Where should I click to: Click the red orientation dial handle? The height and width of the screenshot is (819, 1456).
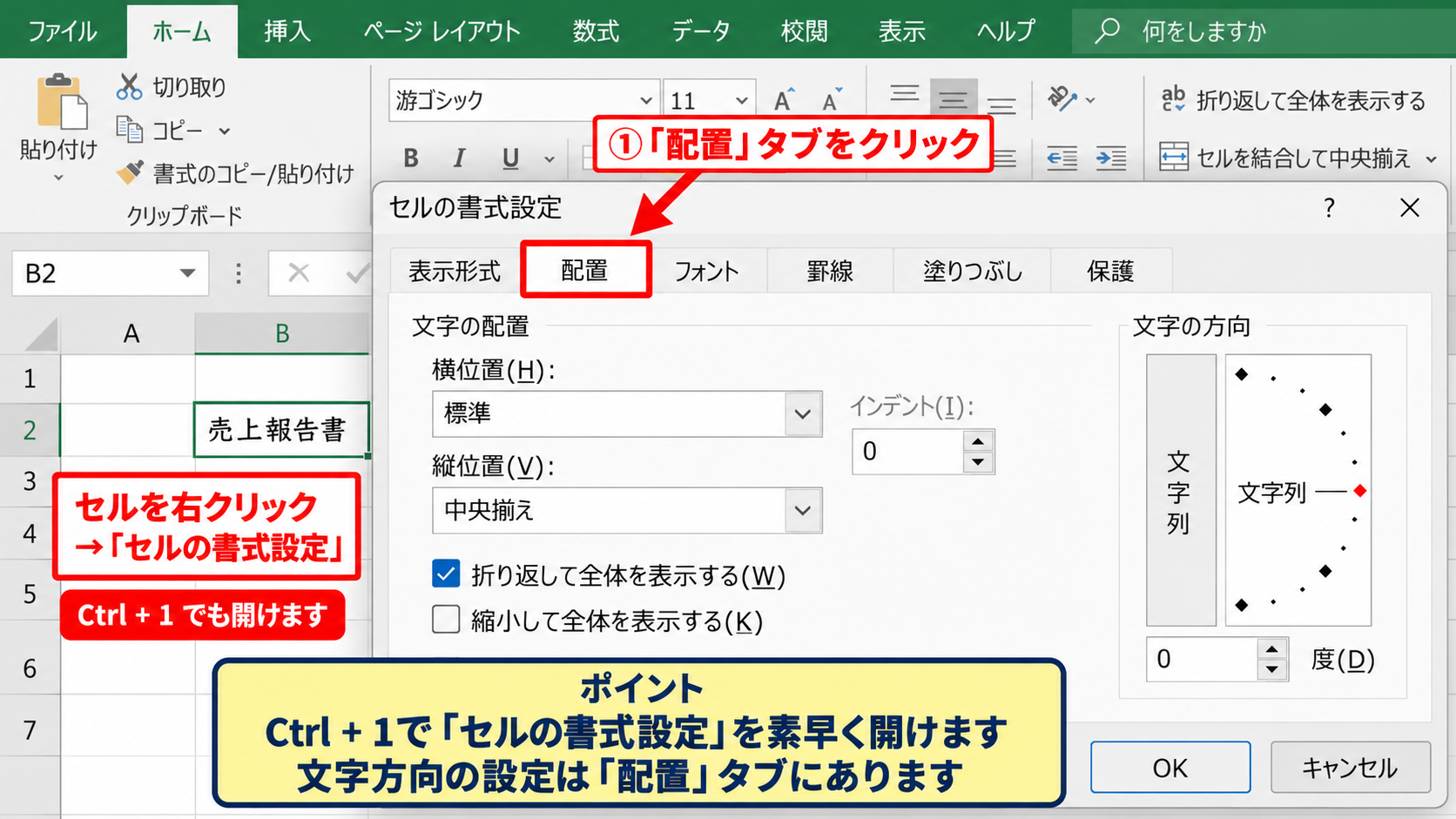pyautogui.click(x=1360, y=491)
